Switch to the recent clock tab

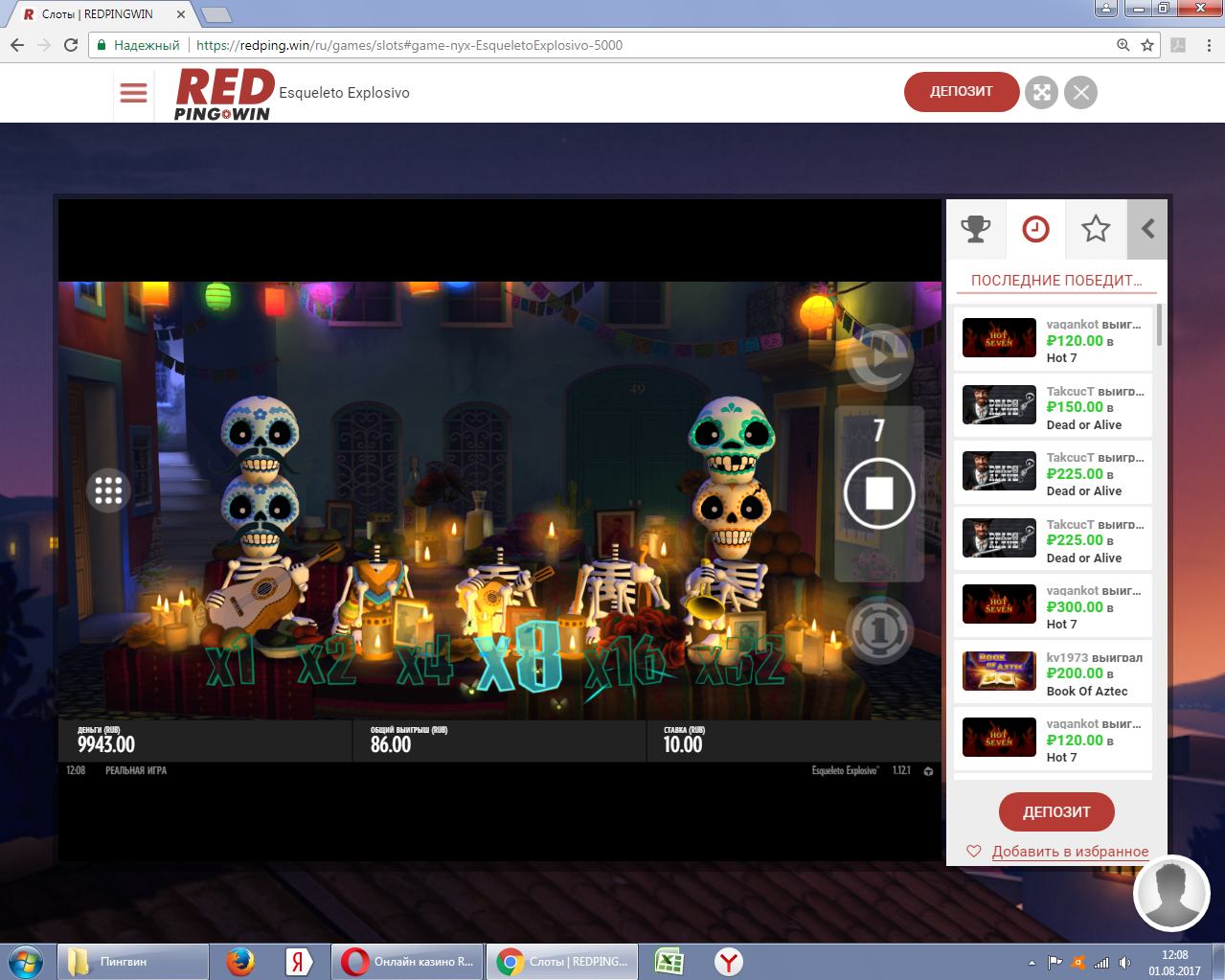(1035, 229)
